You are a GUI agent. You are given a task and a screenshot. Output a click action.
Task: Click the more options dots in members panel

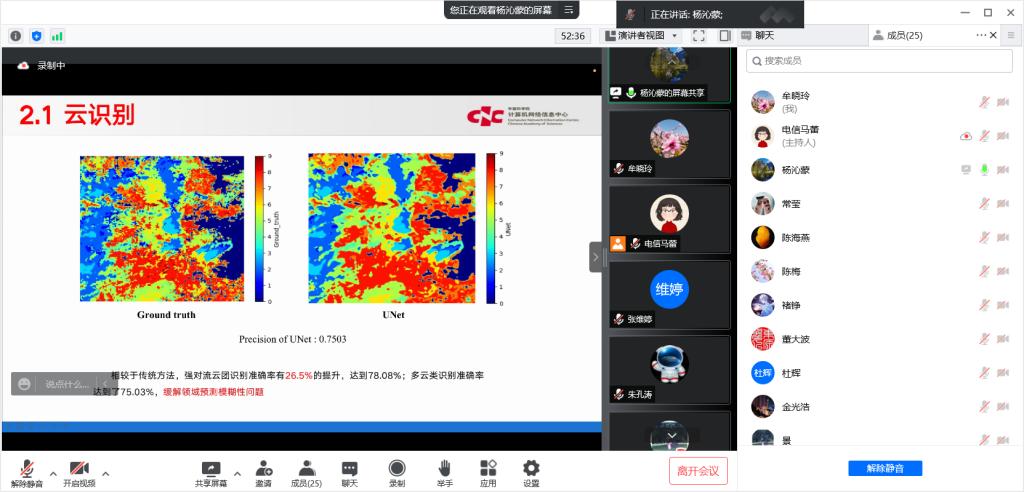click(982, 35)
